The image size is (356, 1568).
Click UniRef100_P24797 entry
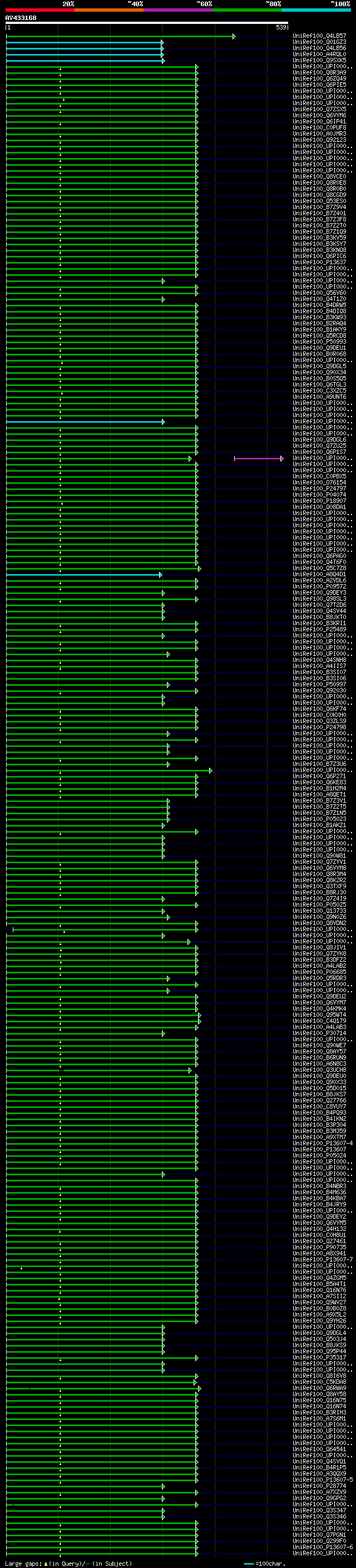[x=319, y=488]
